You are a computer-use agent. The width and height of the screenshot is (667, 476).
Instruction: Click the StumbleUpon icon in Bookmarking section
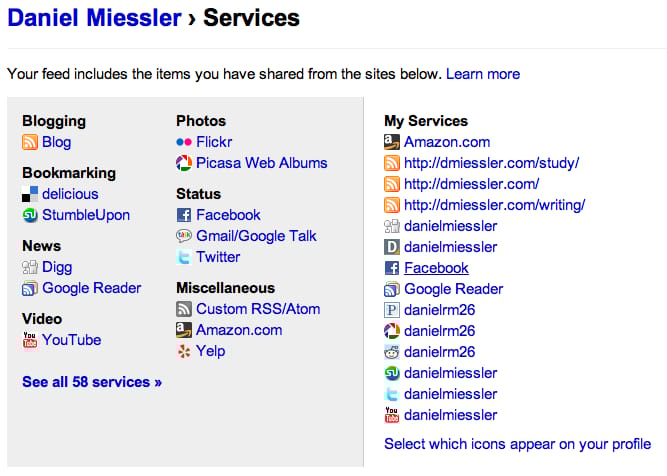pyautogui.click(x=30, y=215)
